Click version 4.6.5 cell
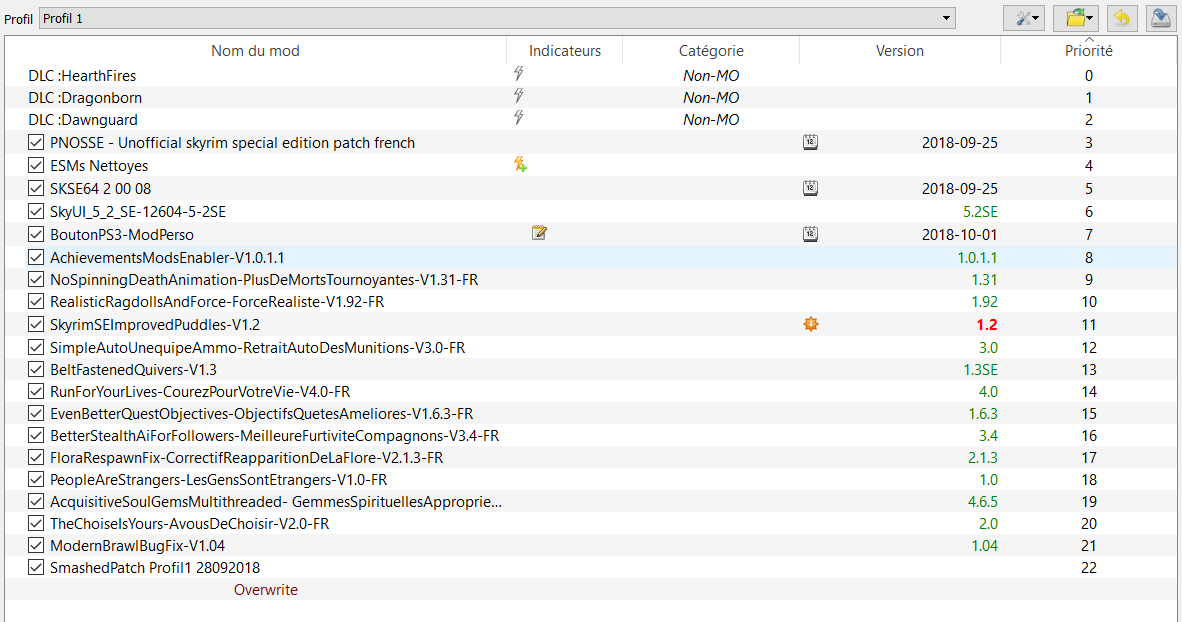The width and height of the screenshot is (1182, 622). coord(983,501)
